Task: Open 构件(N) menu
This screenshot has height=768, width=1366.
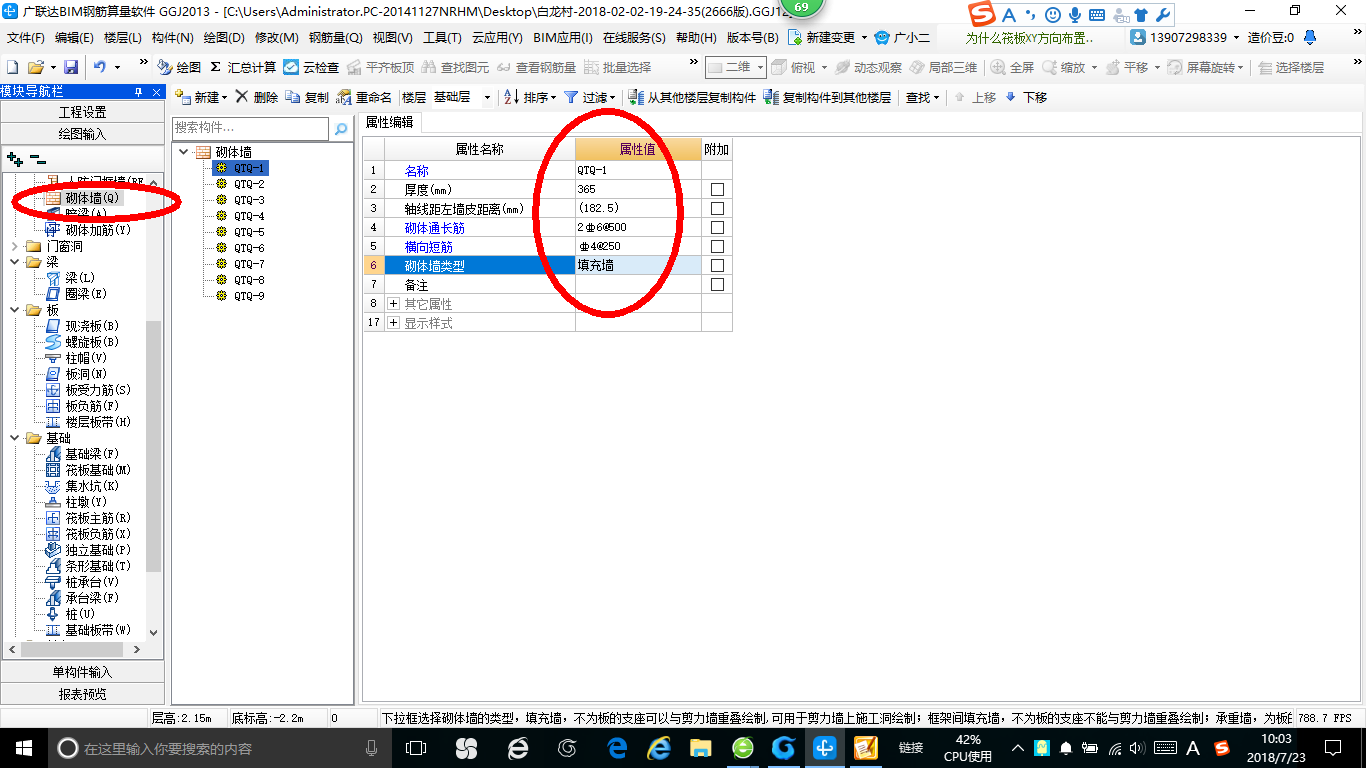Action: tap(173, 38)
